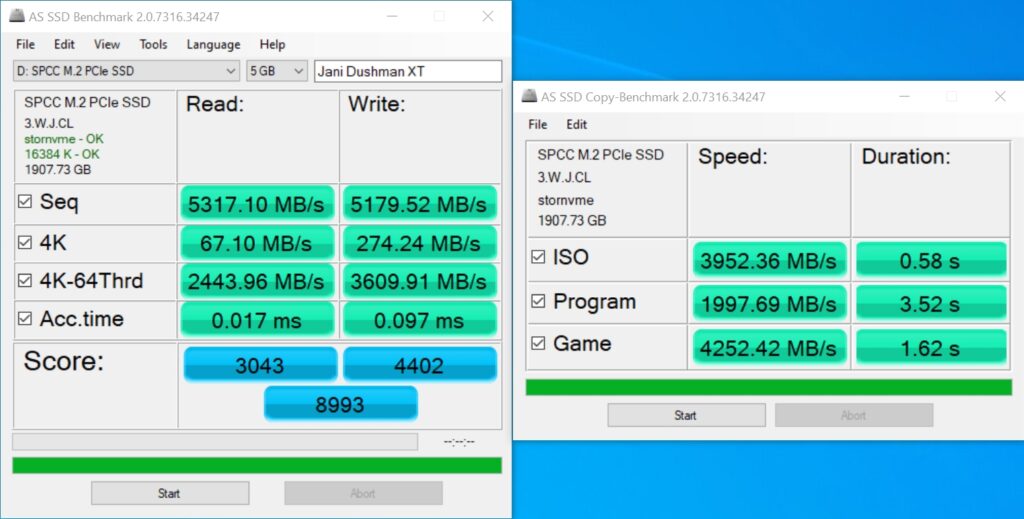This screenshot has width=1024, height=519.
Task: Uncheck the Seq test checkbox
Action: pyautogui.click(x=25, y=201)
